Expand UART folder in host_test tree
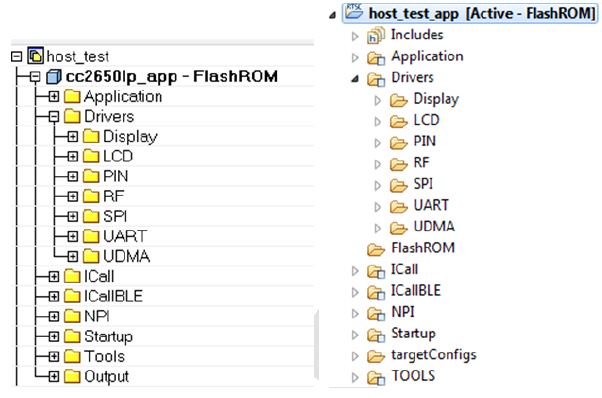602x398 pixels. 73,236
